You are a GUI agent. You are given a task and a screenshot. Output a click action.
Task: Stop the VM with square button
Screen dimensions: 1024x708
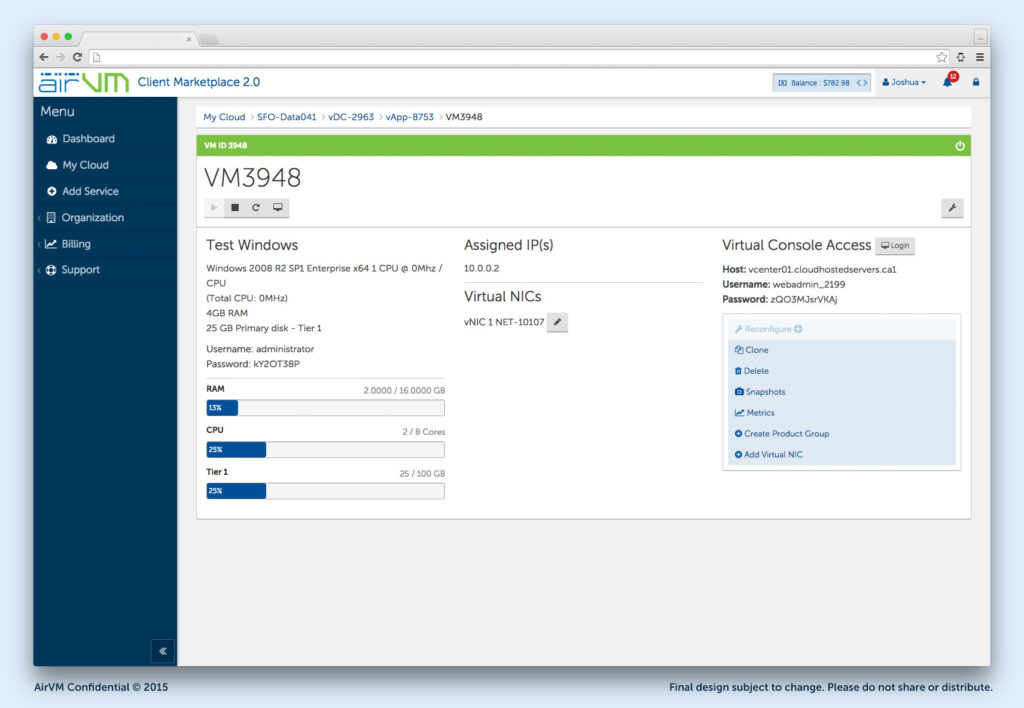point(235,208)
